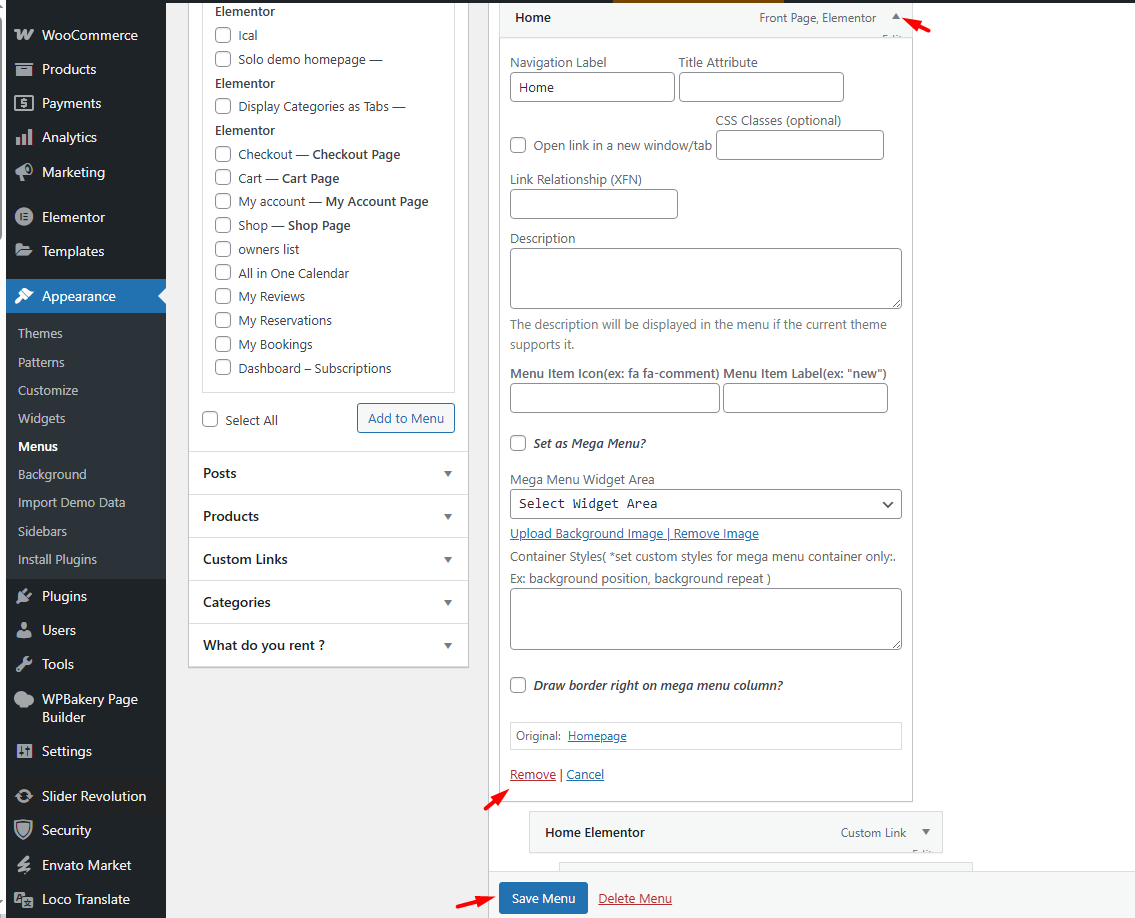This screenshot has height=918, width=1135.
Task: Open the Customize submenu item
Action: pyautogui.click(x=48, y=390)
